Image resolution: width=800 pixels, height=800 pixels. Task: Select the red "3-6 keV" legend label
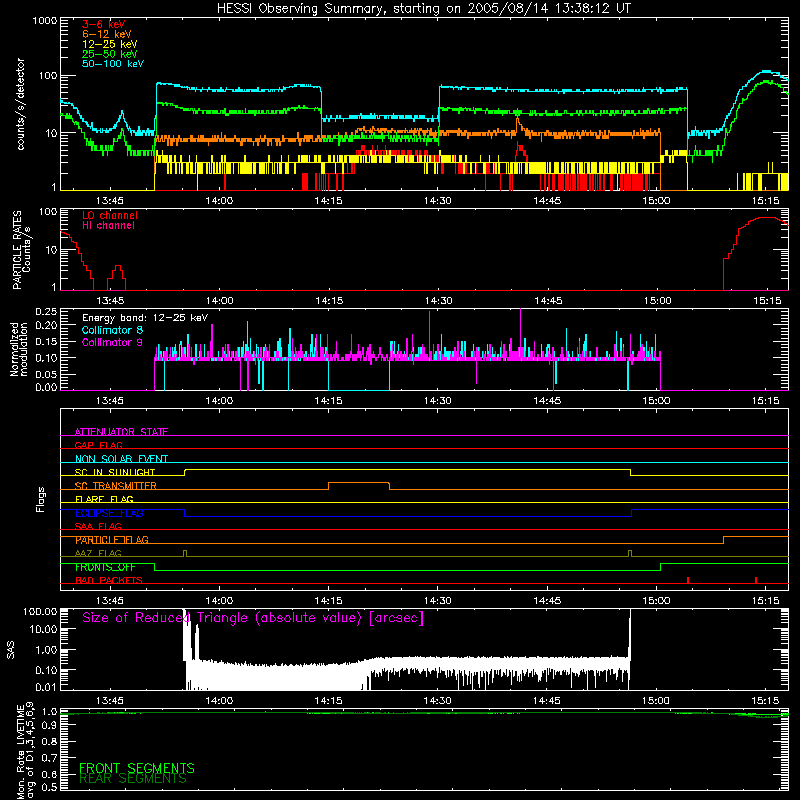click(x=104, y=24)
